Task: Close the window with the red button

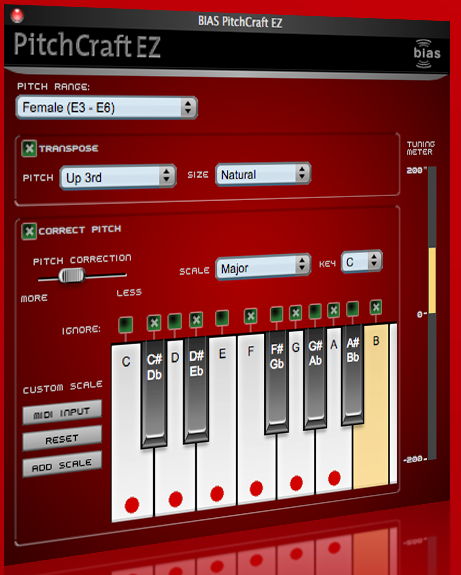Action: click(17, 15)
